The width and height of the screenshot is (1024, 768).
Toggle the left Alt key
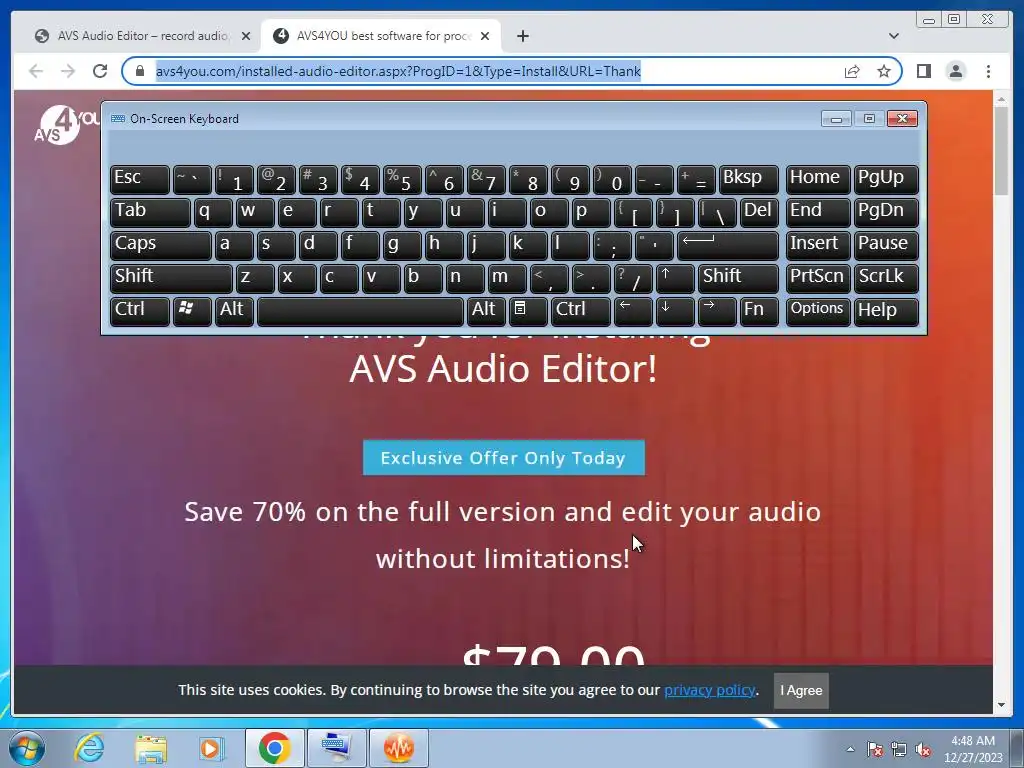tap(234, 311)
